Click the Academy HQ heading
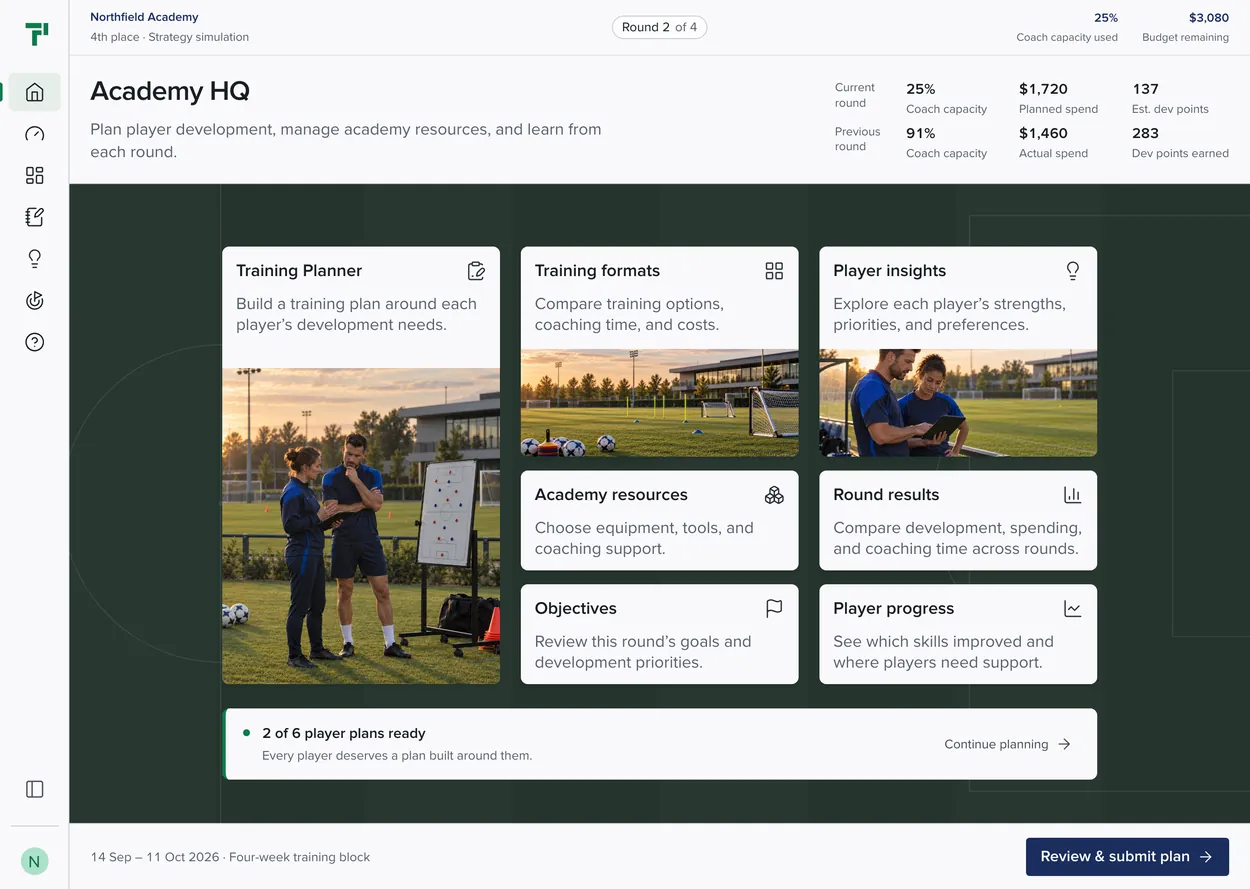The image size is (1250, 889). tap(170, 91)
